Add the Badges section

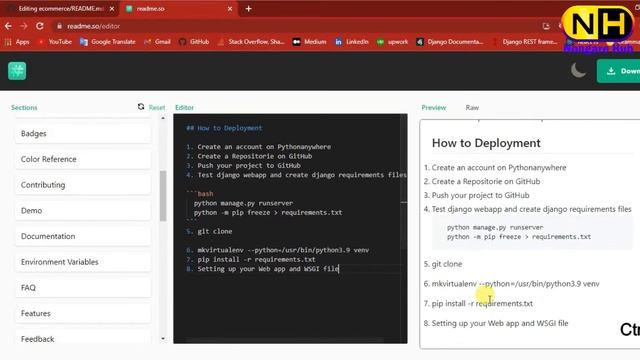click(83, 133)
